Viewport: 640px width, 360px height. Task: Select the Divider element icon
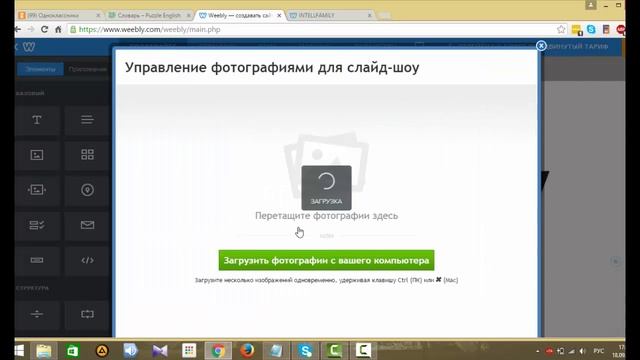(37, 314)
